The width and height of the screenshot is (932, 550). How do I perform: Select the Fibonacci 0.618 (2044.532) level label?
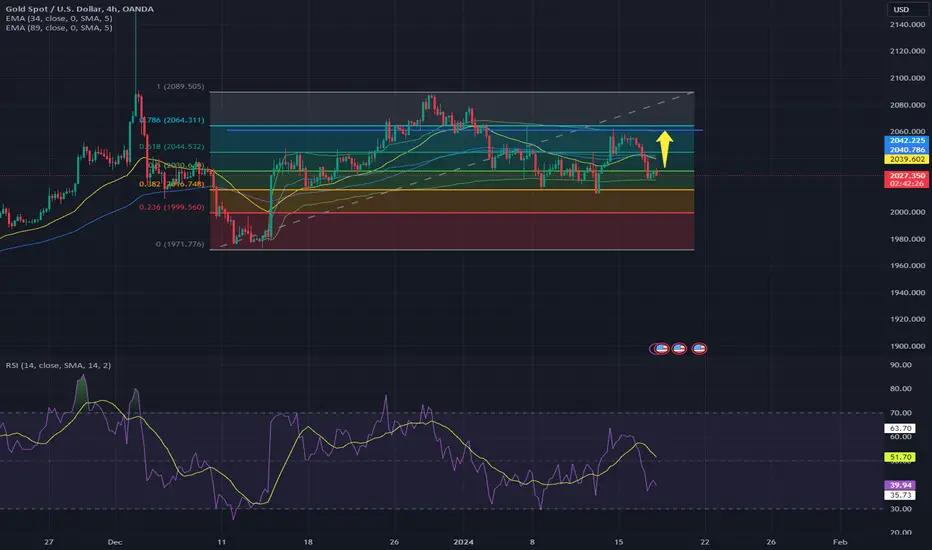tap(172, 146)
